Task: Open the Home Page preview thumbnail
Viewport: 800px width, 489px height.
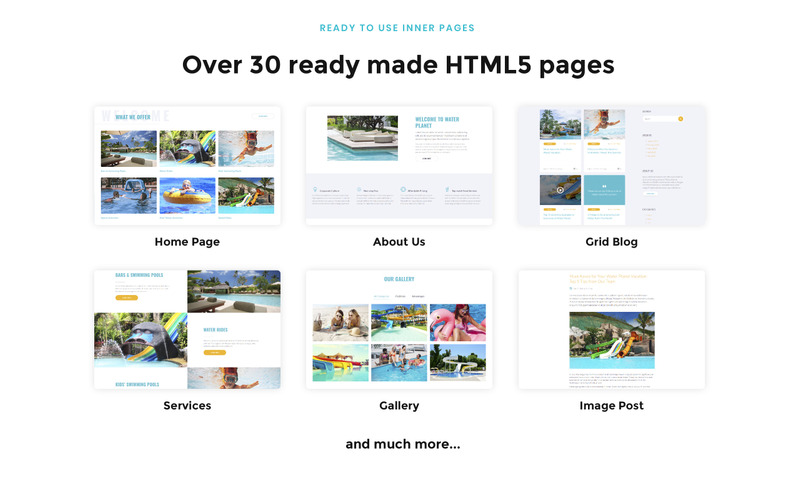Action: pos(187,166)
